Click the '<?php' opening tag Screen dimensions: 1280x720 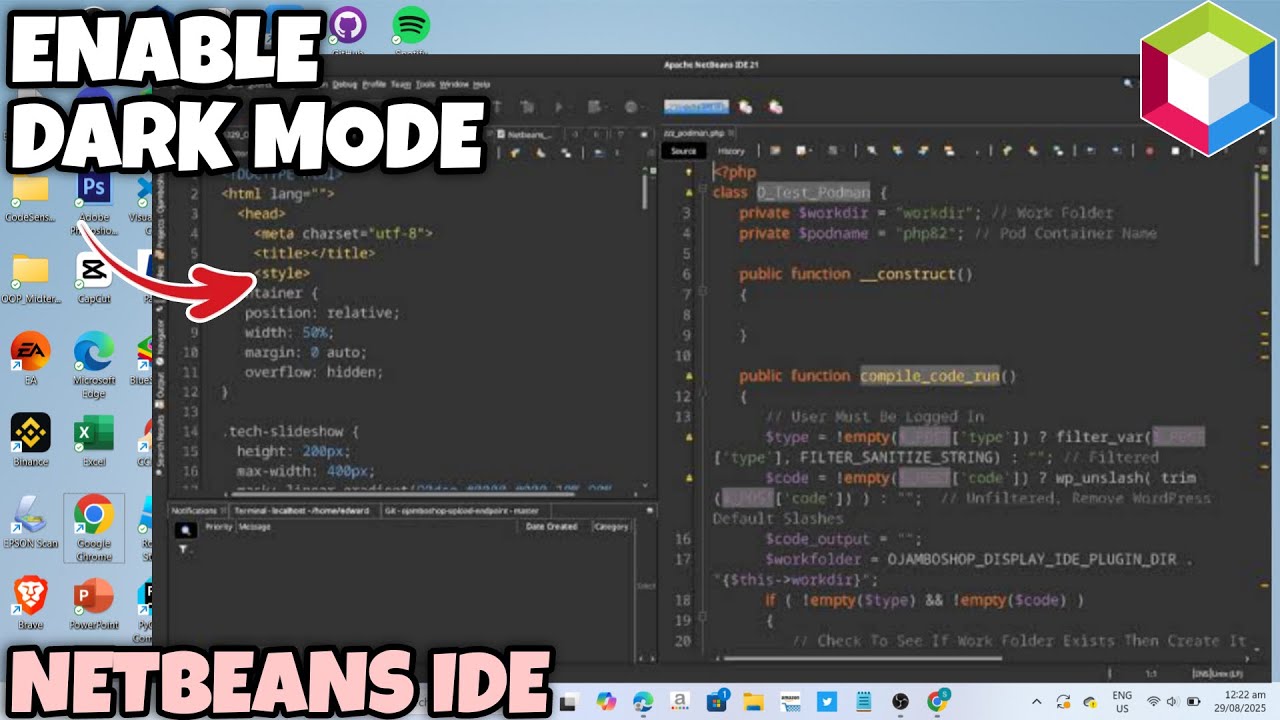(734, 172)
